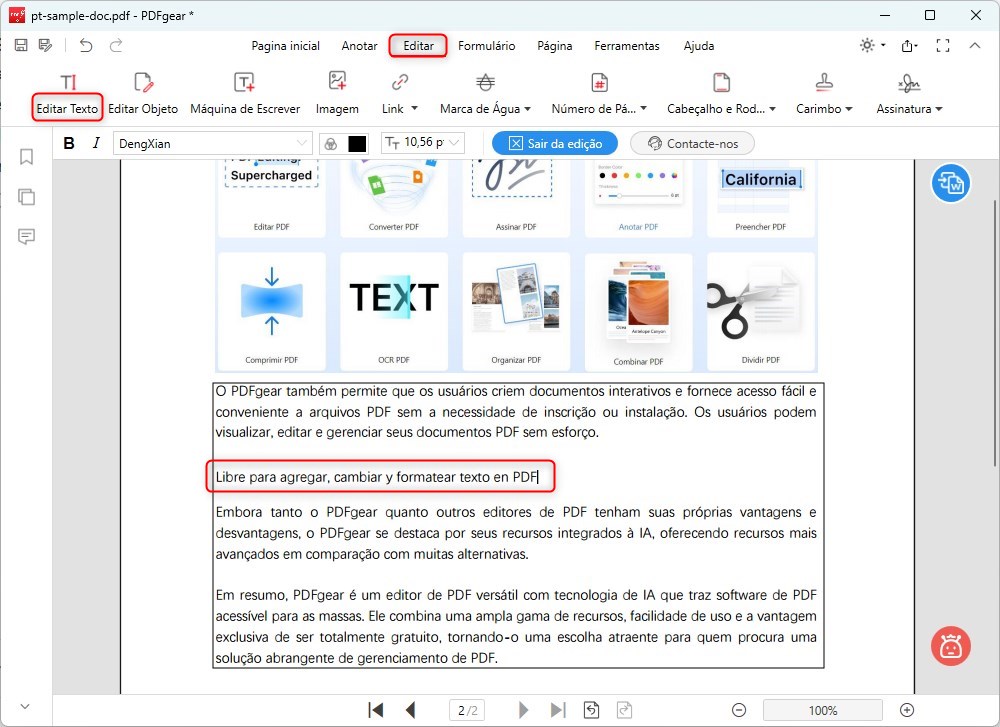Viewport: 1000px width, 727px height.
Task: Open the Bookmarks panel in the sidebar
Action: [x=26, y=157]
